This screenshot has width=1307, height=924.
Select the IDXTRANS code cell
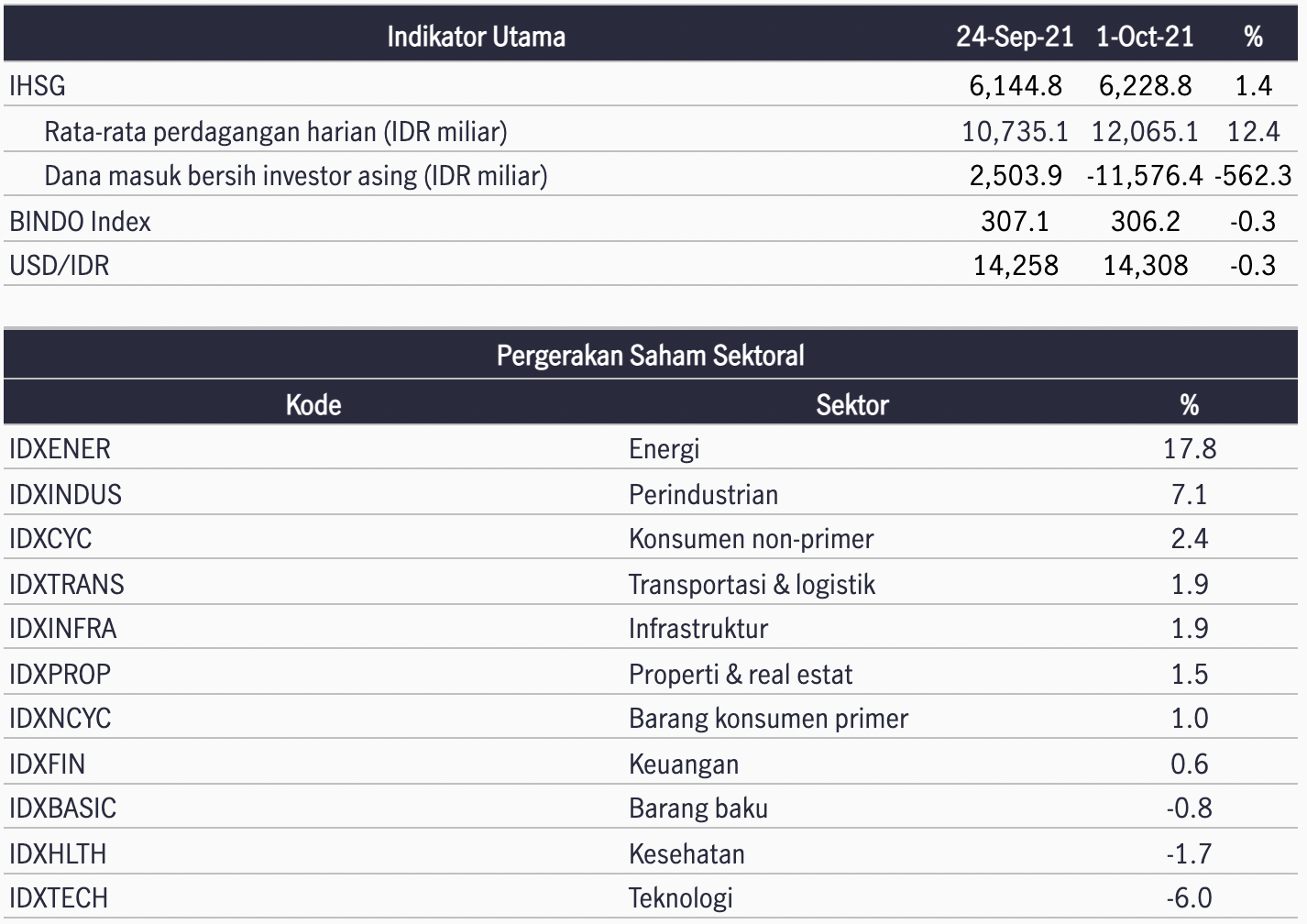pyautogui.click(x=66, y=585)
